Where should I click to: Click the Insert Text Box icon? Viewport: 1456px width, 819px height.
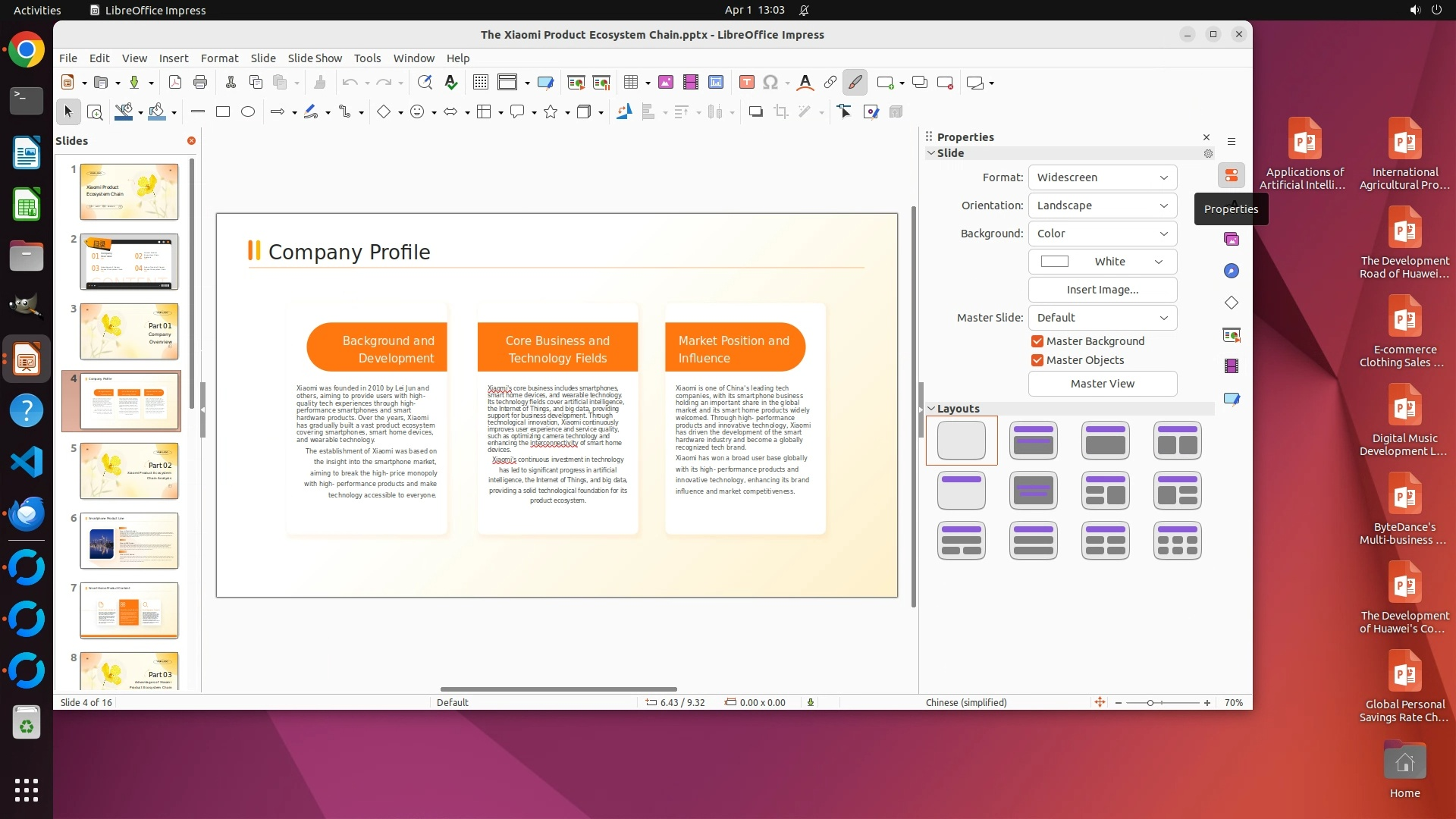pos(746,83)
